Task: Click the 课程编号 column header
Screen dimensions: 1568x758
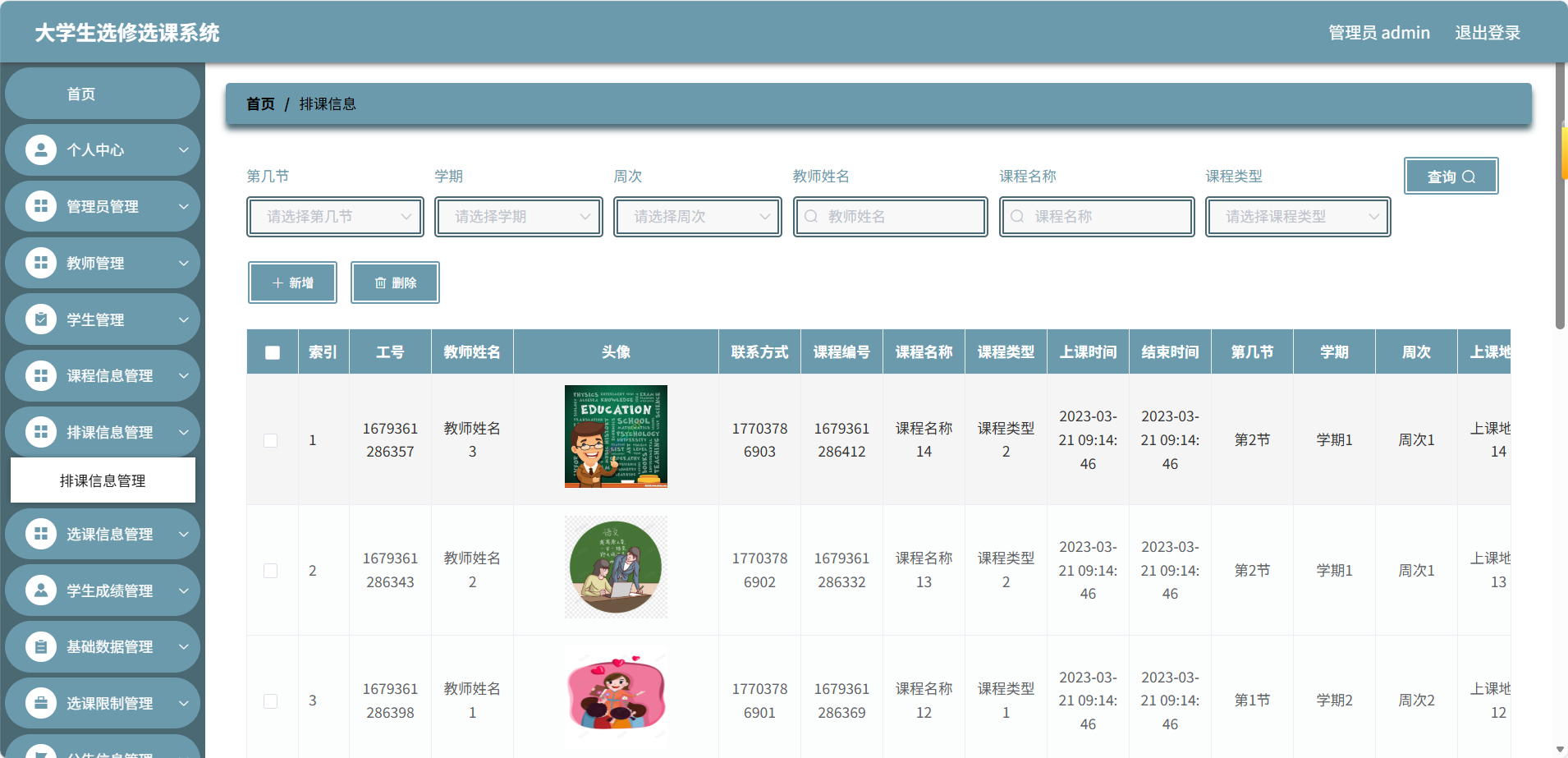Action: 841,352
